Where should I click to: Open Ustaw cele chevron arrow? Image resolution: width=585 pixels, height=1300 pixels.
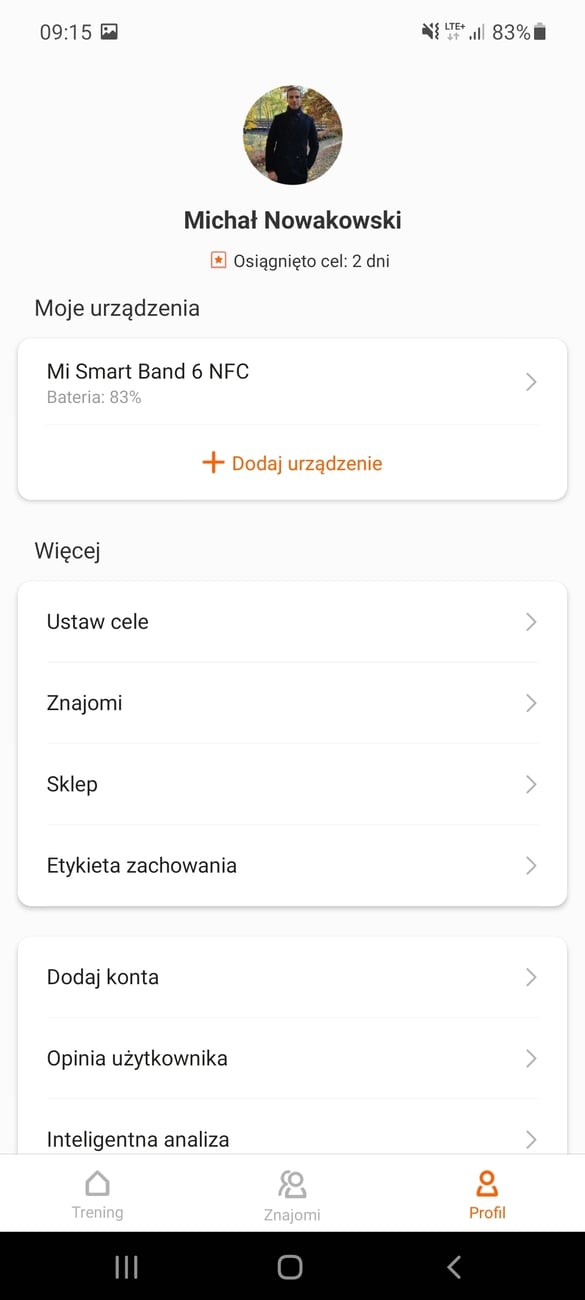pos(531,622)
